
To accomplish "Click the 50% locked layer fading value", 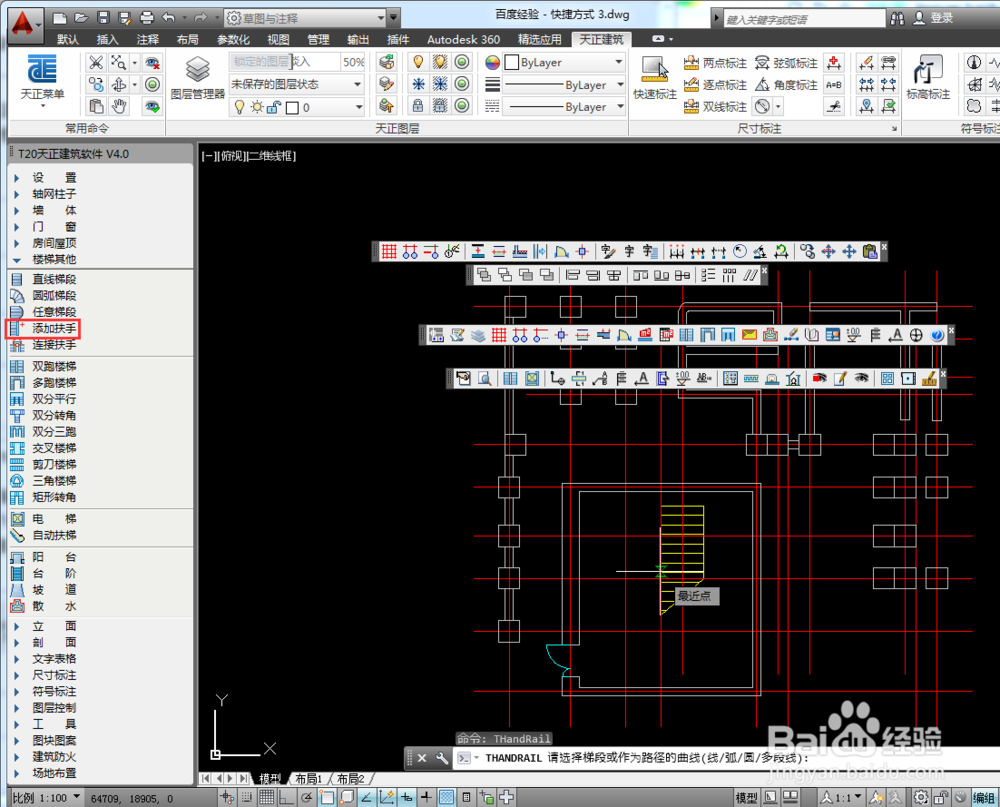I will [x=353, y=62].
